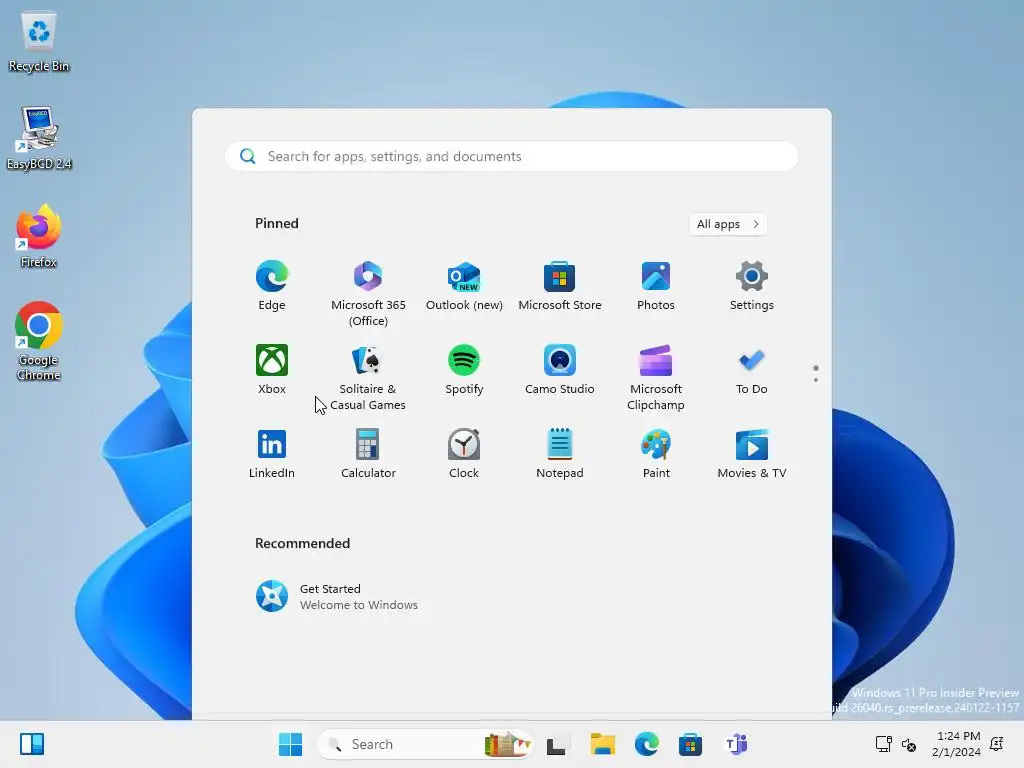
Task: Focus the Start menu search field
Action: tap(511, 156)
